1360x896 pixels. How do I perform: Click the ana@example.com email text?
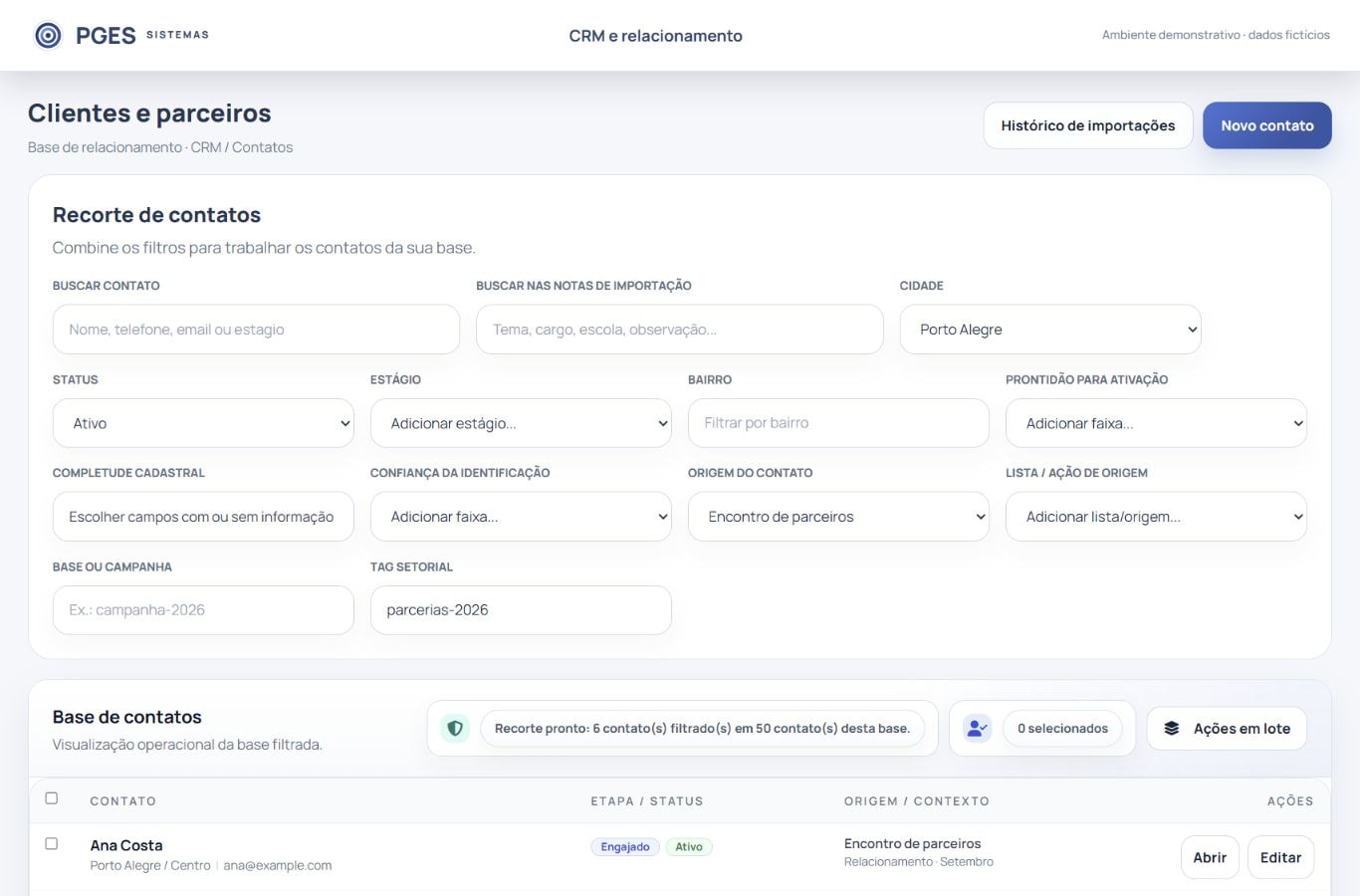click(x=278, y=866)
